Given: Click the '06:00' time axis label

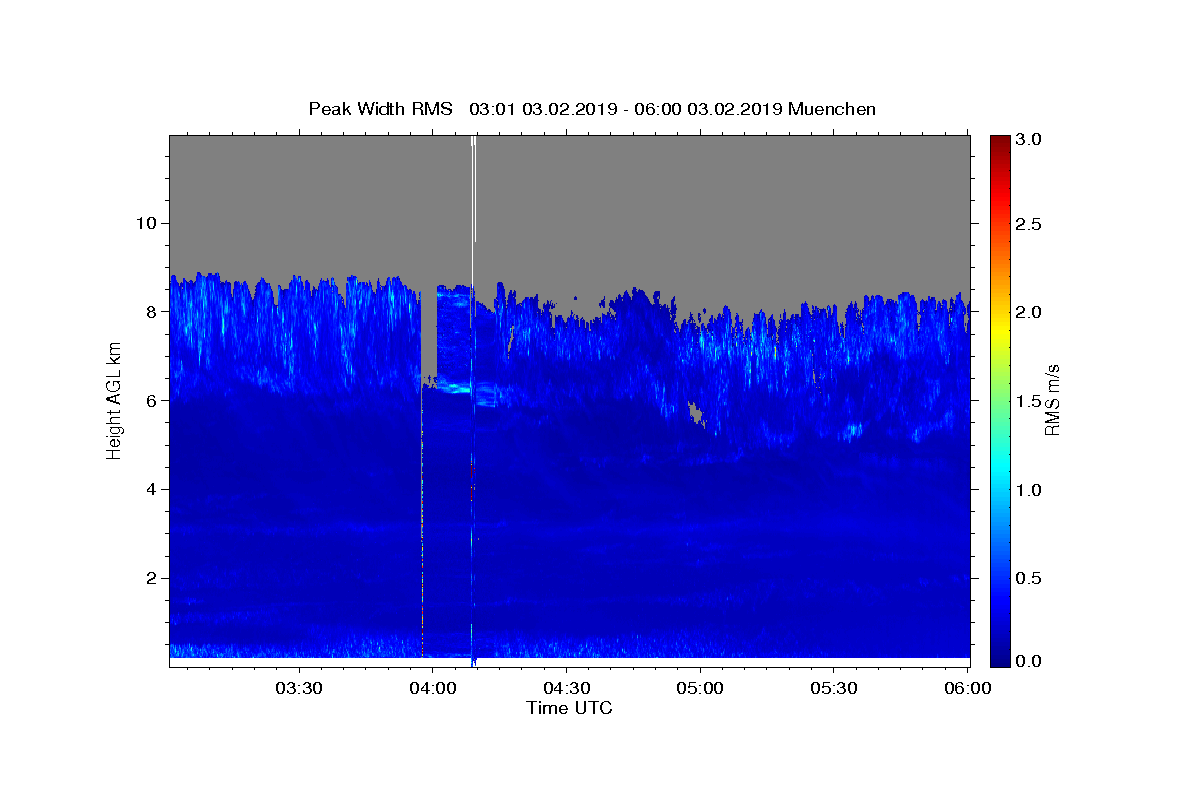Looking at the screenshot, I should click(967, 688).
